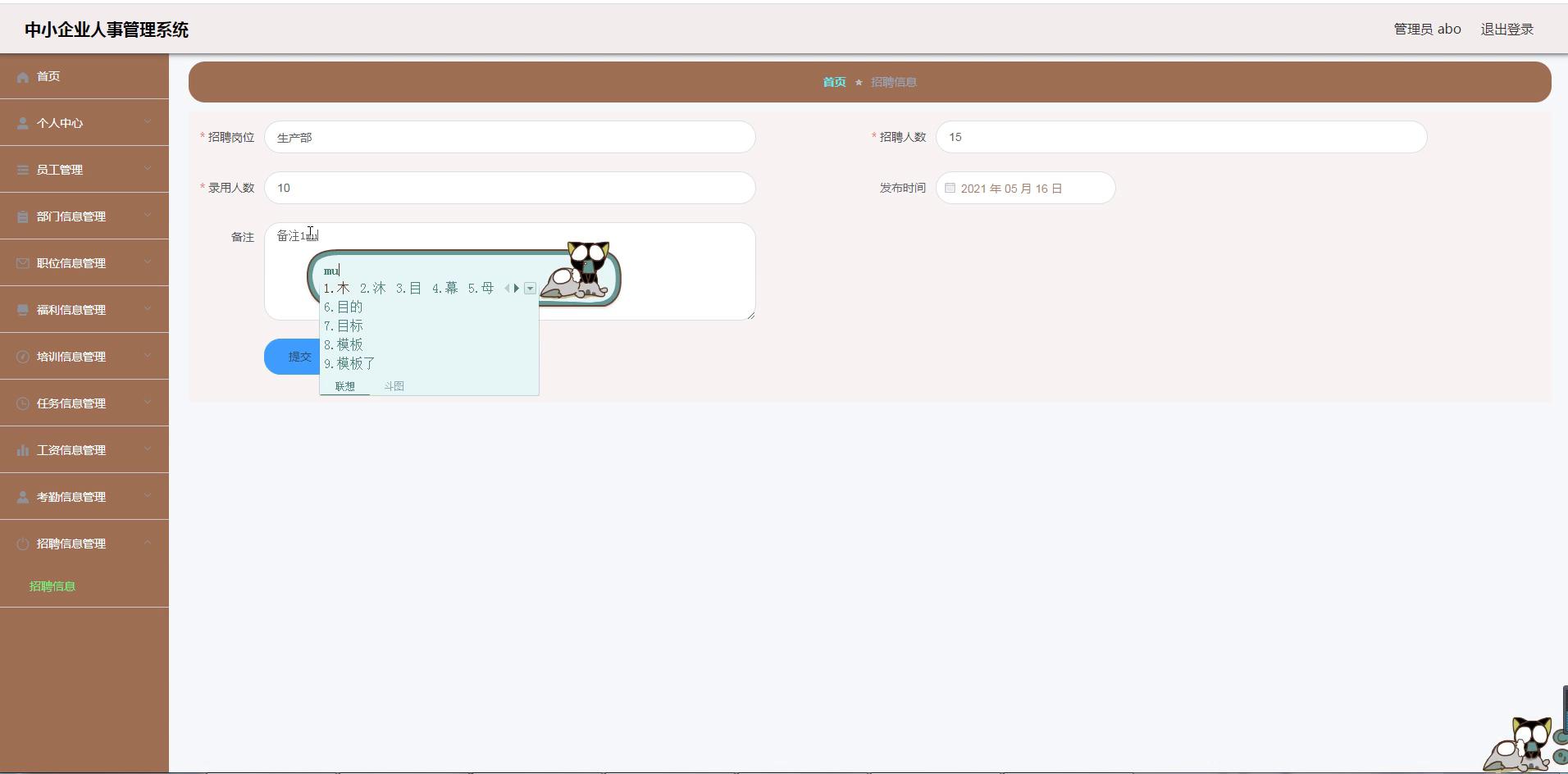Click next page arrow in IME candidate bar
1568x774 pixels.
click(517, 288)
